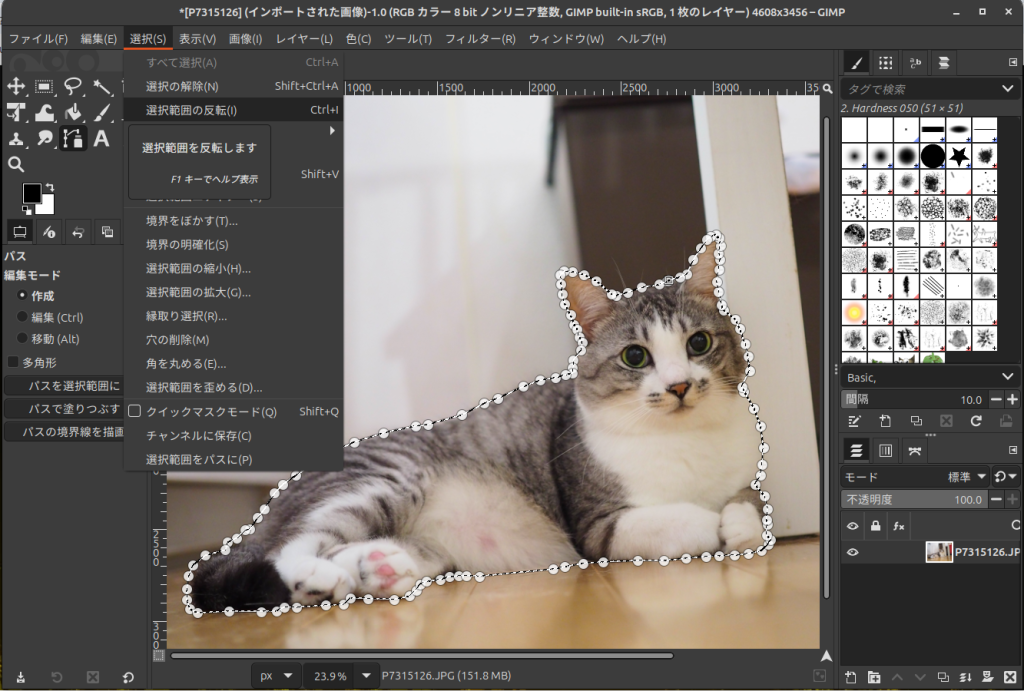Choose the Zoom magnifier tool
Image resolution: width=1024 pixels, height=691 pixels.
click(16, 164)
